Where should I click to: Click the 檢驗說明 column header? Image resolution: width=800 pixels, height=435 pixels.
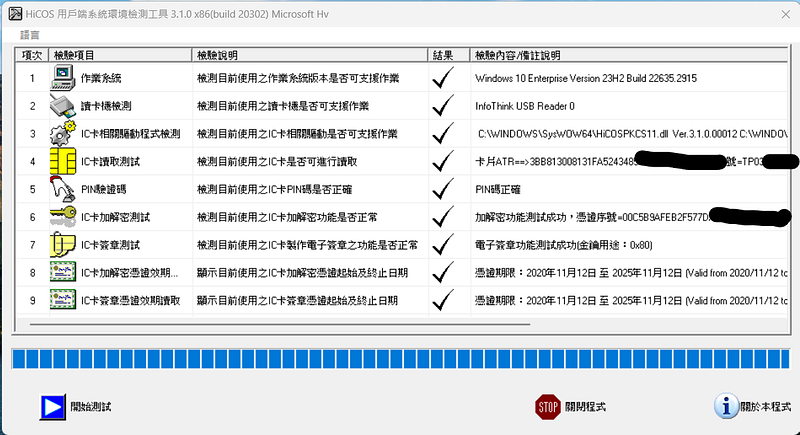pyautogui.click(x=310, y=55)
